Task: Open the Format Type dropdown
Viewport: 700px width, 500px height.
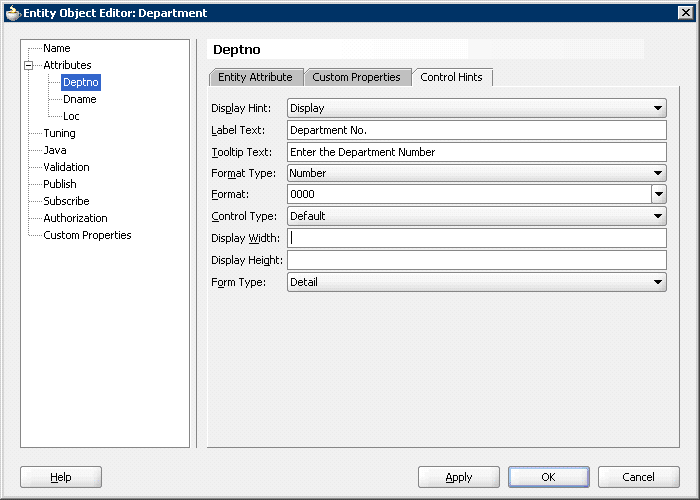Action: click(658, 173)
